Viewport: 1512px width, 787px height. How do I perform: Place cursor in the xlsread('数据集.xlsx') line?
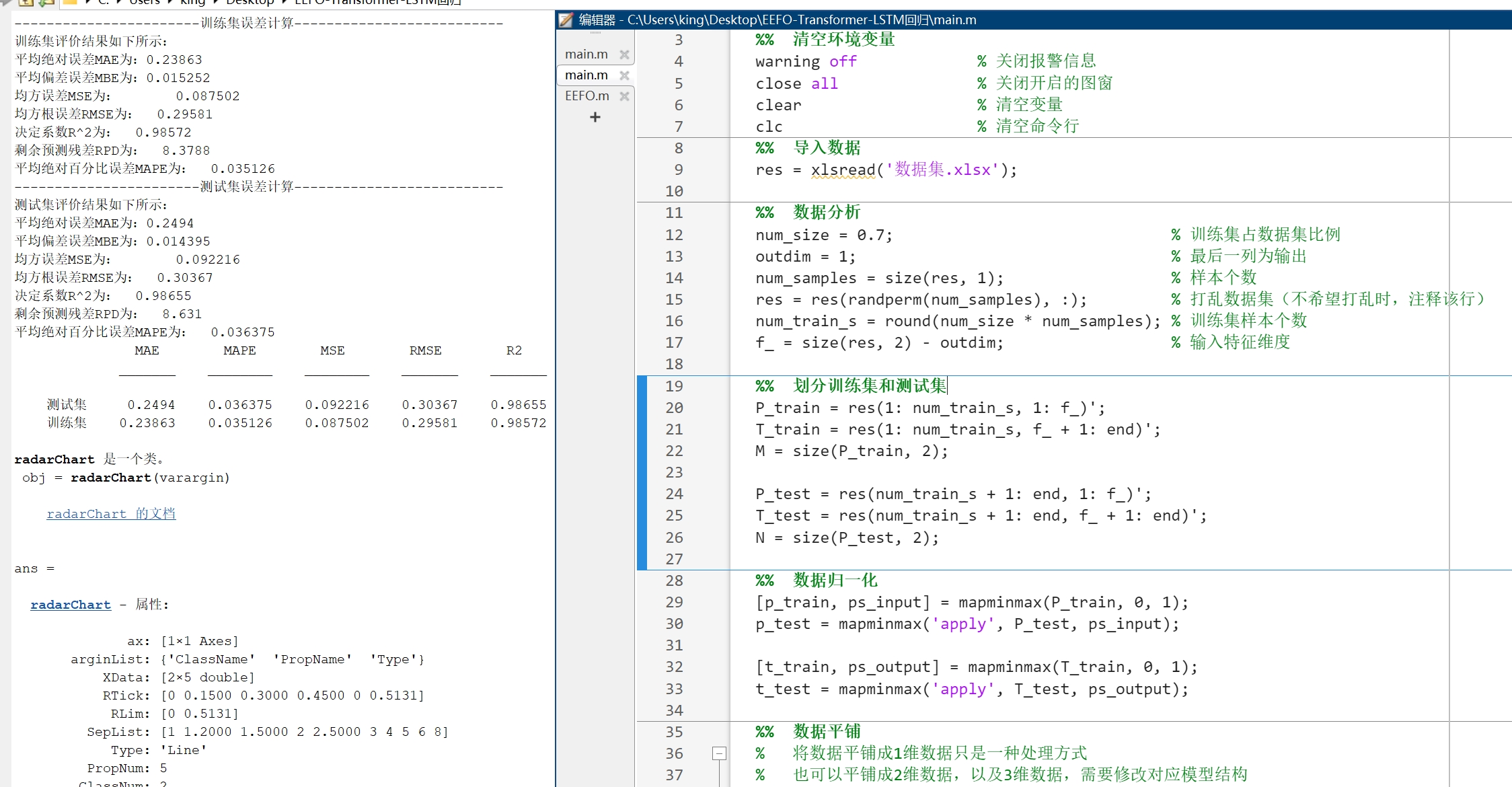(x=886, y=170)
